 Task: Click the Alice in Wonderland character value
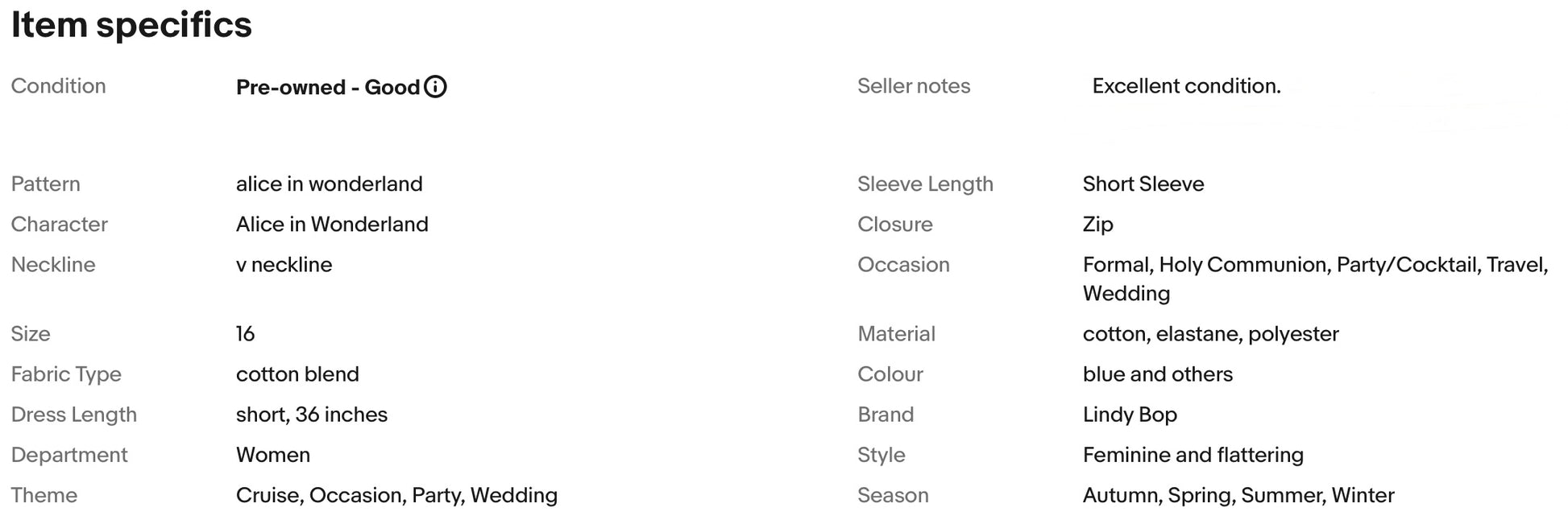[x=332, y=225]
